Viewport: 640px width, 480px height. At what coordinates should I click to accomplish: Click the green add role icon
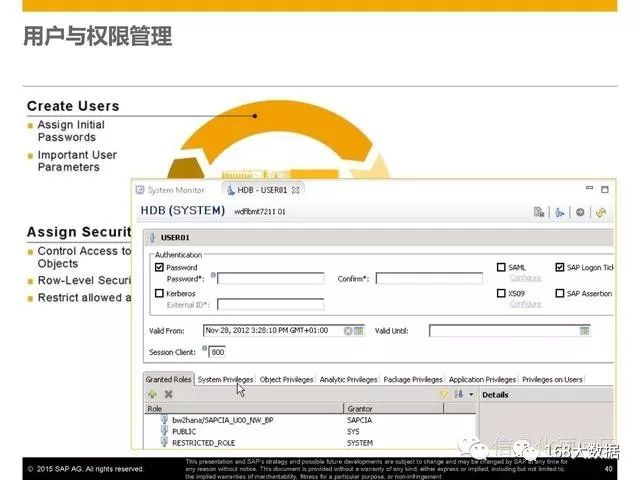(152, 394)
